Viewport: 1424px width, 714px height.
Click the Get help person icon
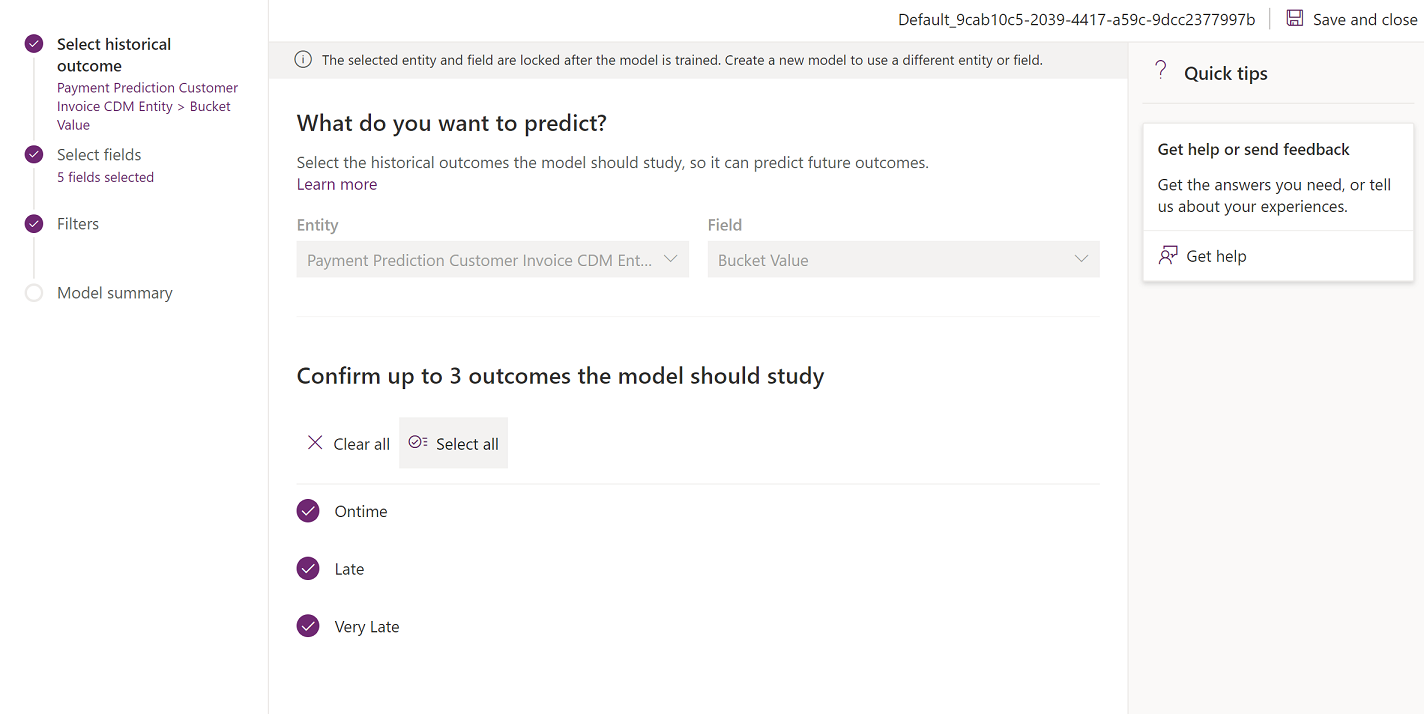coord(1168,256)
